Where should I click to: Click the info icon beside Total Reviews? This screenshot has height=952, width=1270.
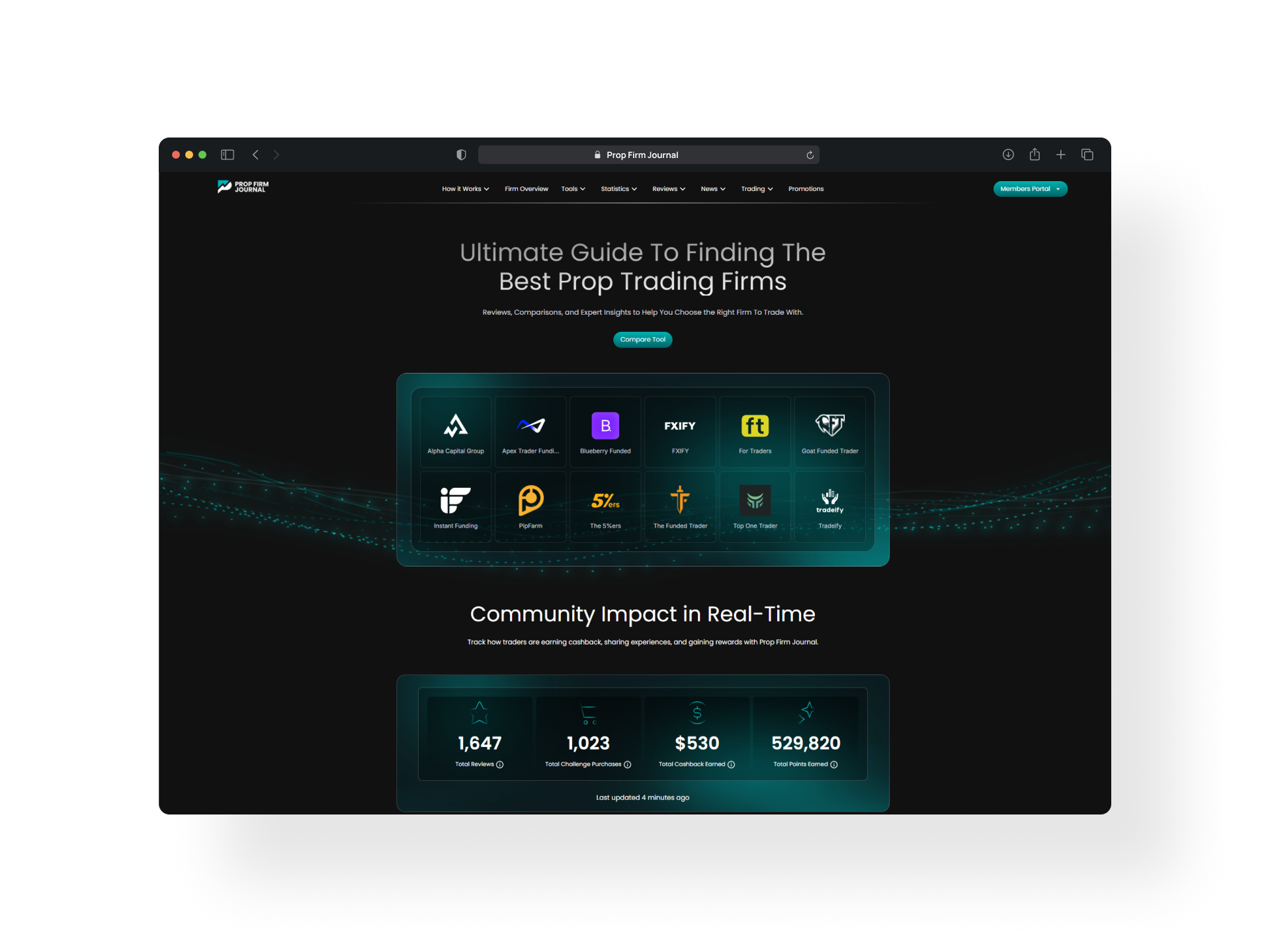coord(500,764)
